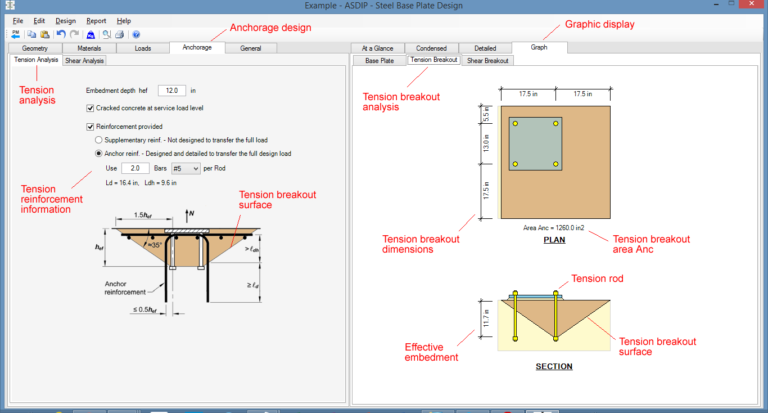Go to the Geometry tab
The width and height of the screenshot is (768, 413).
tap(35, 47)
